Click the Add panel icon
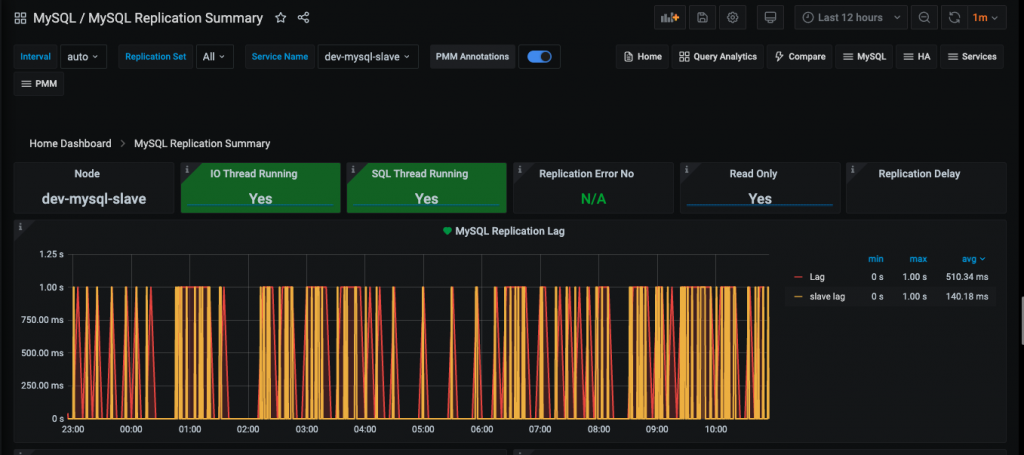This screenshot has height=455, width=1024. click(668, 18)
